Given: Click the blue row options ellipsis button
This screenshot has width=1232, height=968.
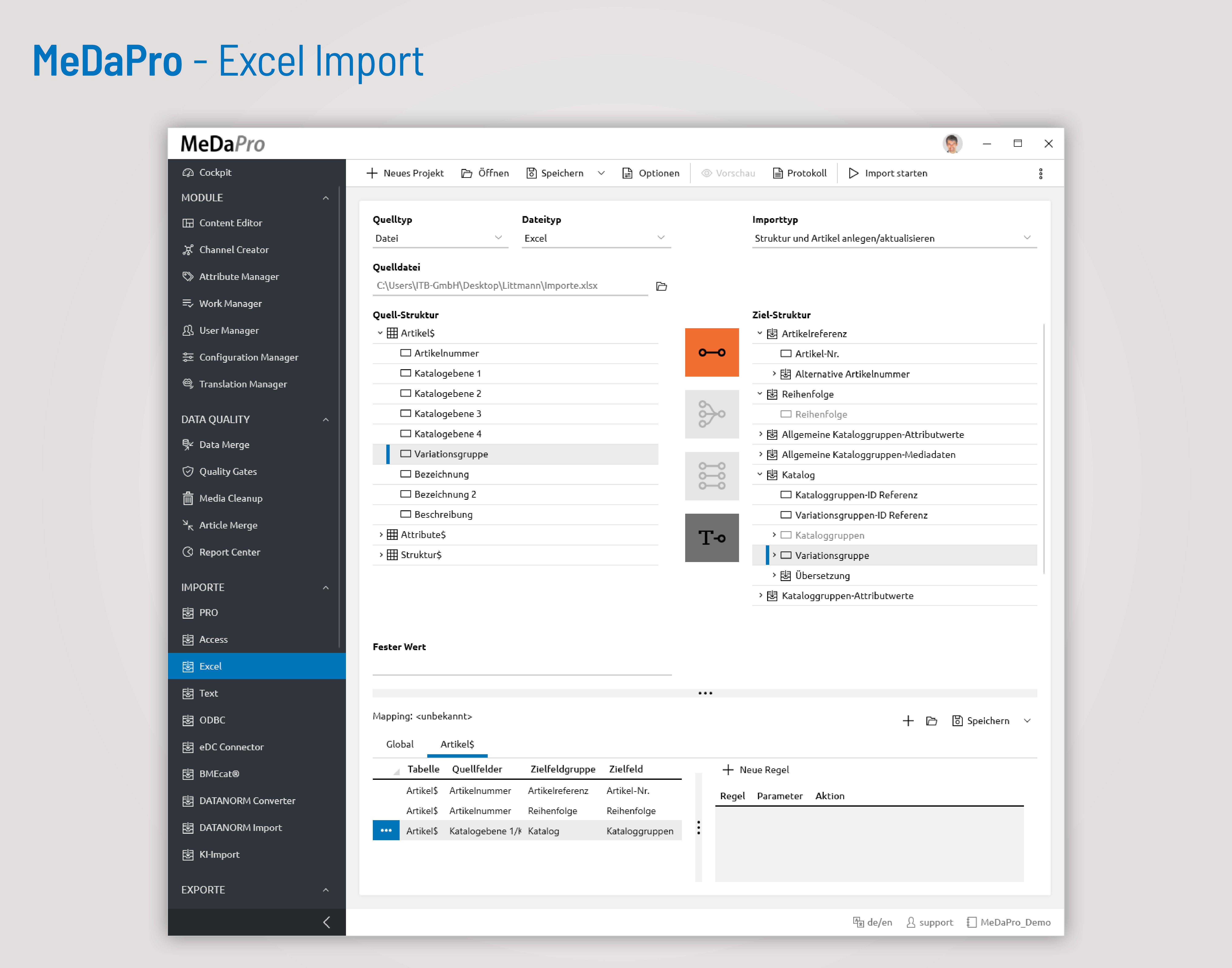Looking at the screenshot, I should pos(386,830).
